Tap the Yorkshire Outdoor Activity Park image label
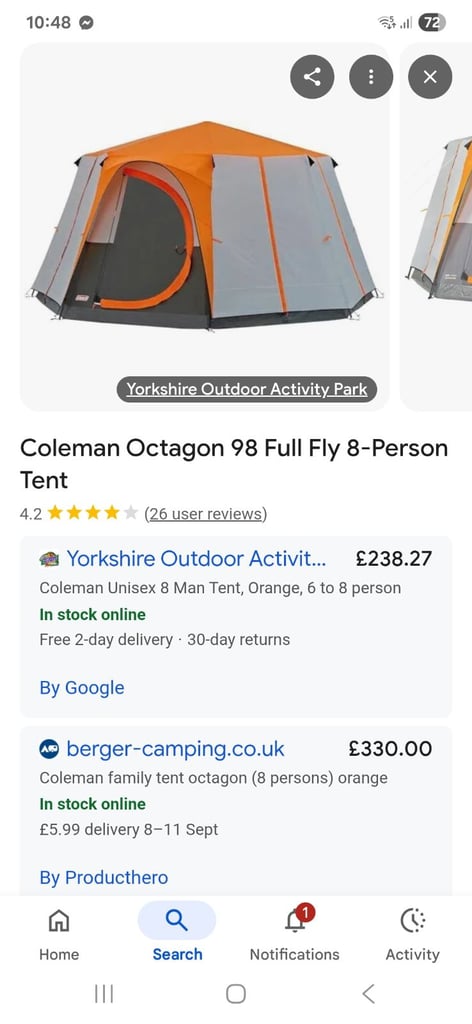 point(247,389)
